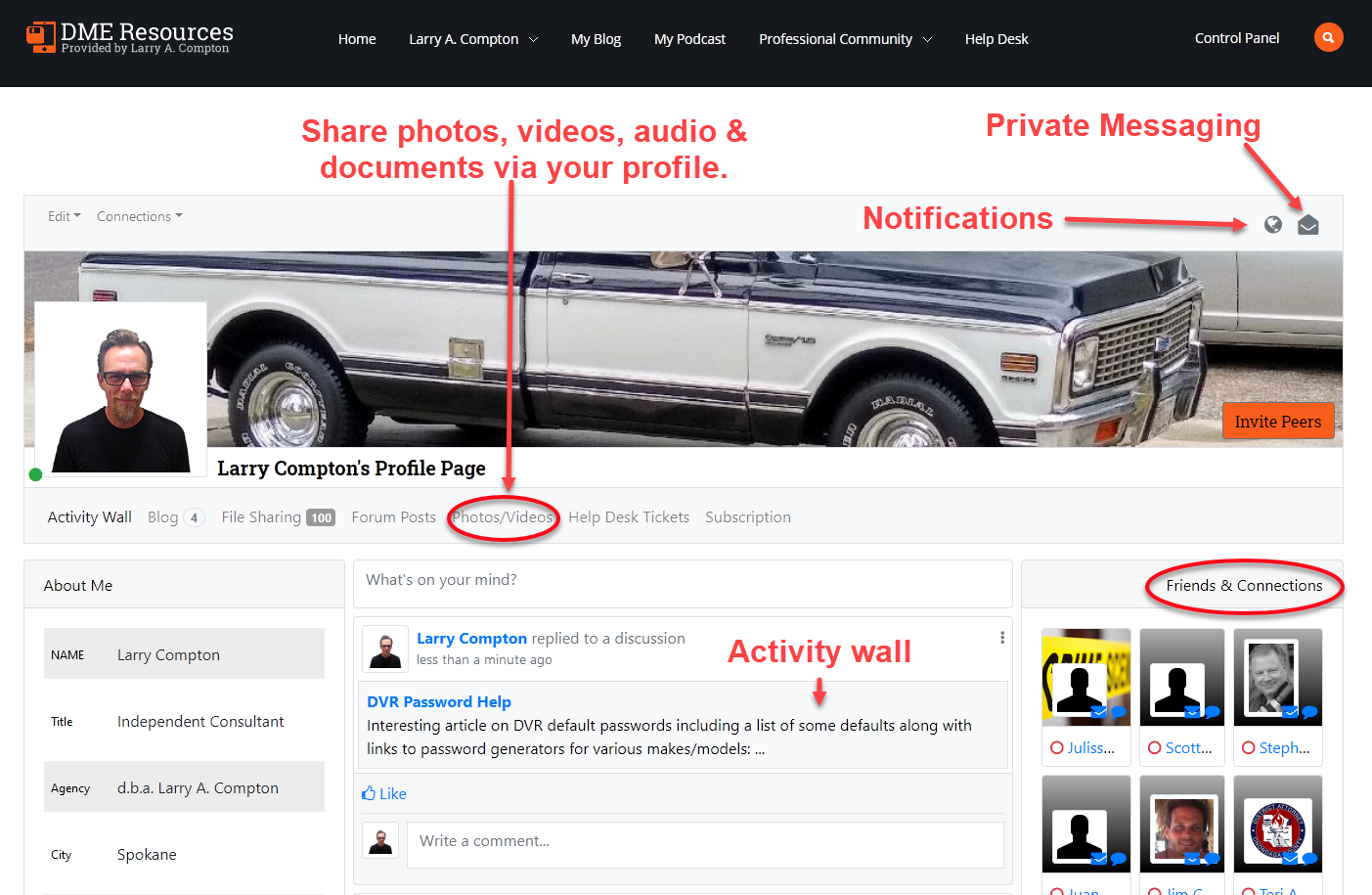Open the notifications globe icon
This screenshot has width=1372, height=895.
coord(1272,225)
